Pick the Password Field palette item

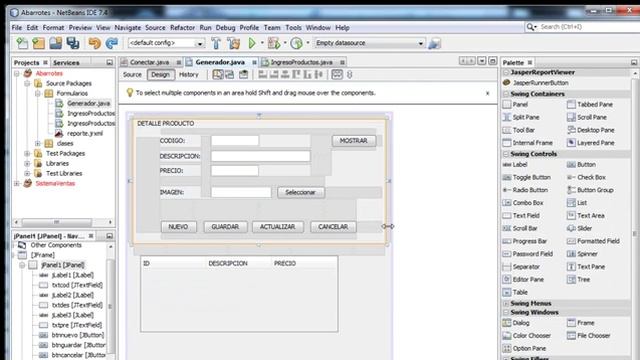tap(527, 254)
